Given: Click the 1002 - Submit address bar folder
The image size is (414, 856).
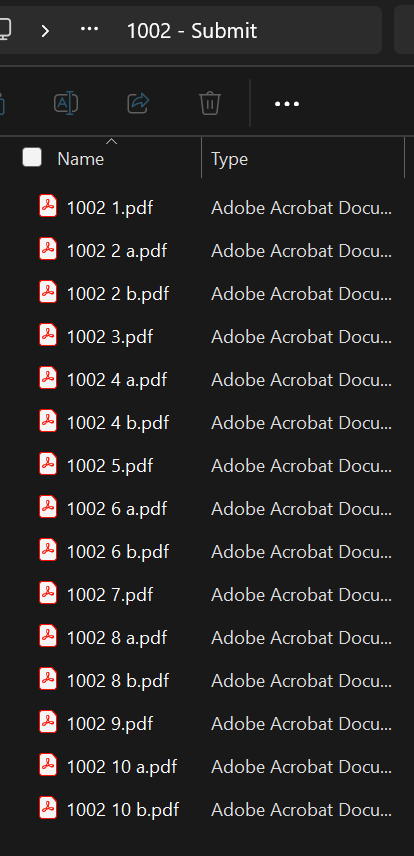Looking at the screenshot, I should (x=192, y=31).
